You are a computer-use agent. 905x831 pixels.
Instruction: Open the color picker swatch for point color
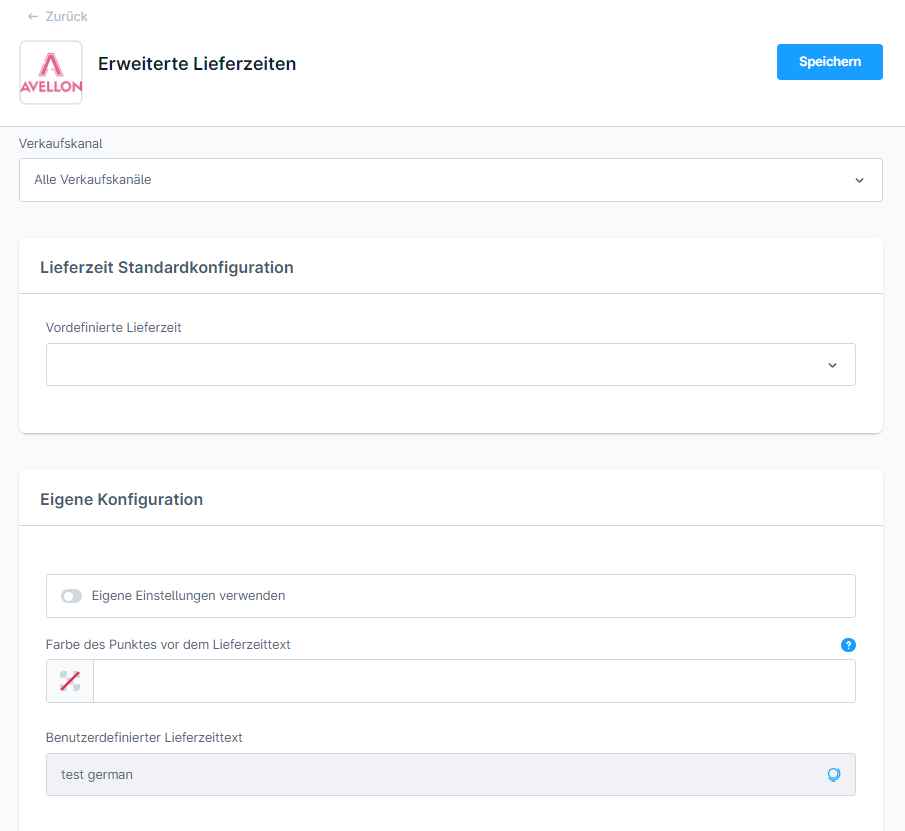[x=70, y=681]
